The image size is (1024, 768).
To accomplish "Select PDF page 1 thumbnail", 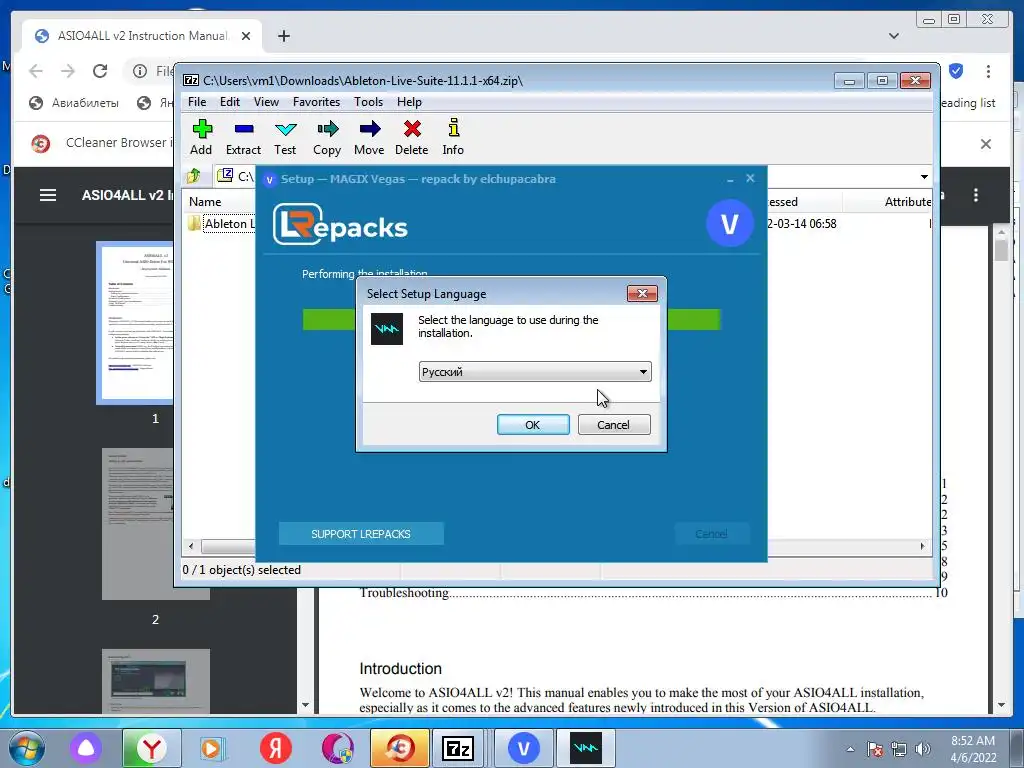I will pos(135,323).
